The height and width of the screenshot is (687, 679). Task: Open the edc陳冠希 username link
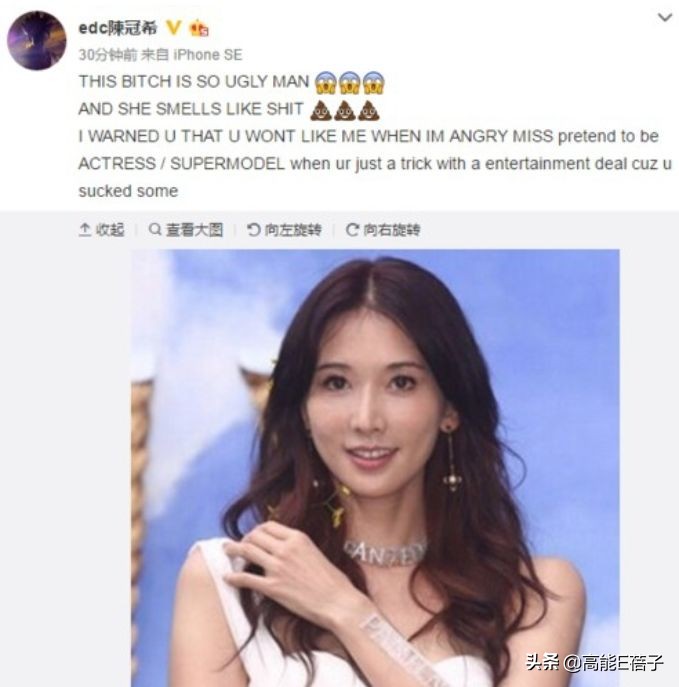[x=117, y=28]
